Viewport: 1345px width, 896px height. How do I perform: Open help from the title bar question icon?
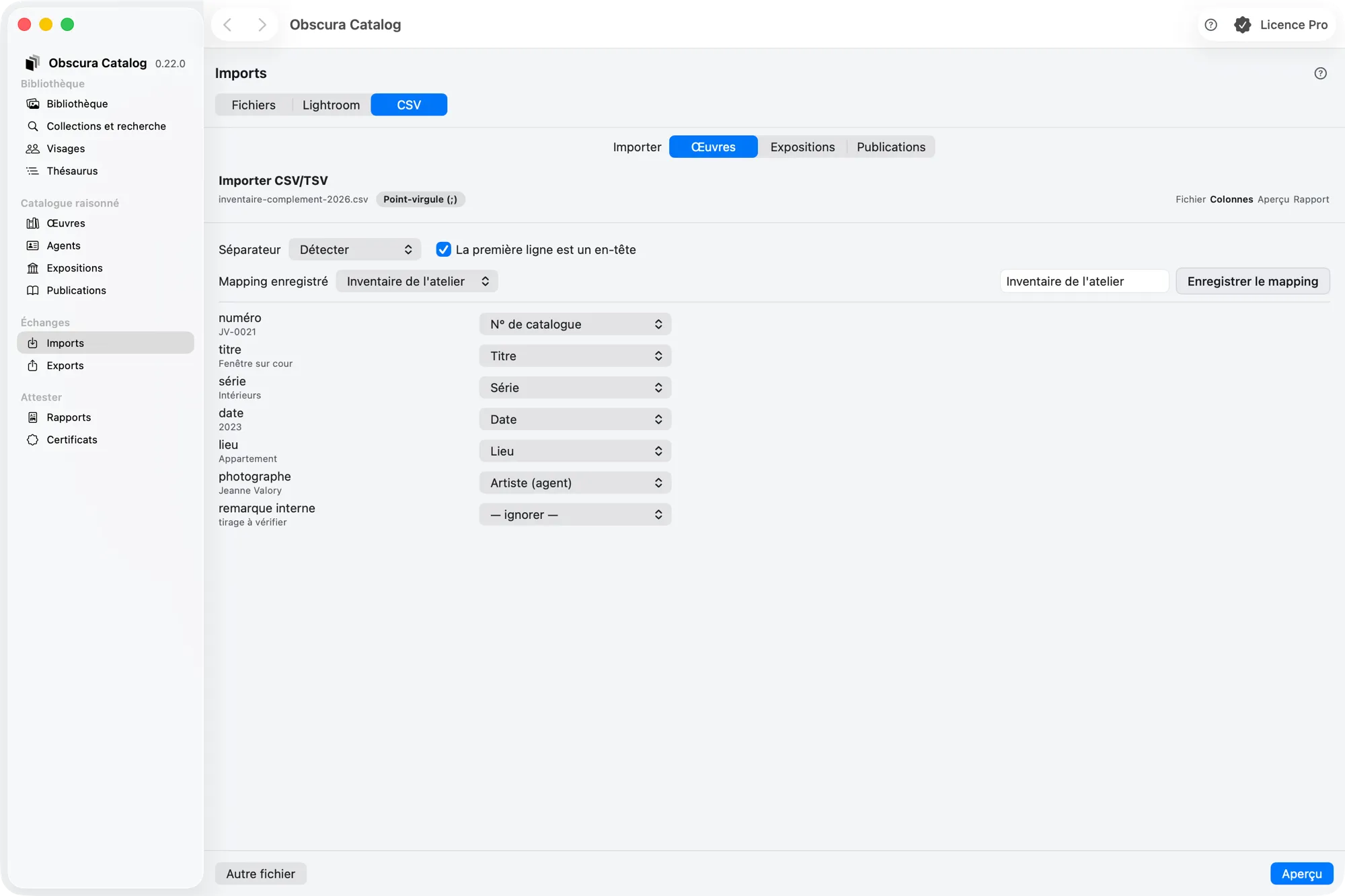pyautogui.click(x=1210, y=25)
